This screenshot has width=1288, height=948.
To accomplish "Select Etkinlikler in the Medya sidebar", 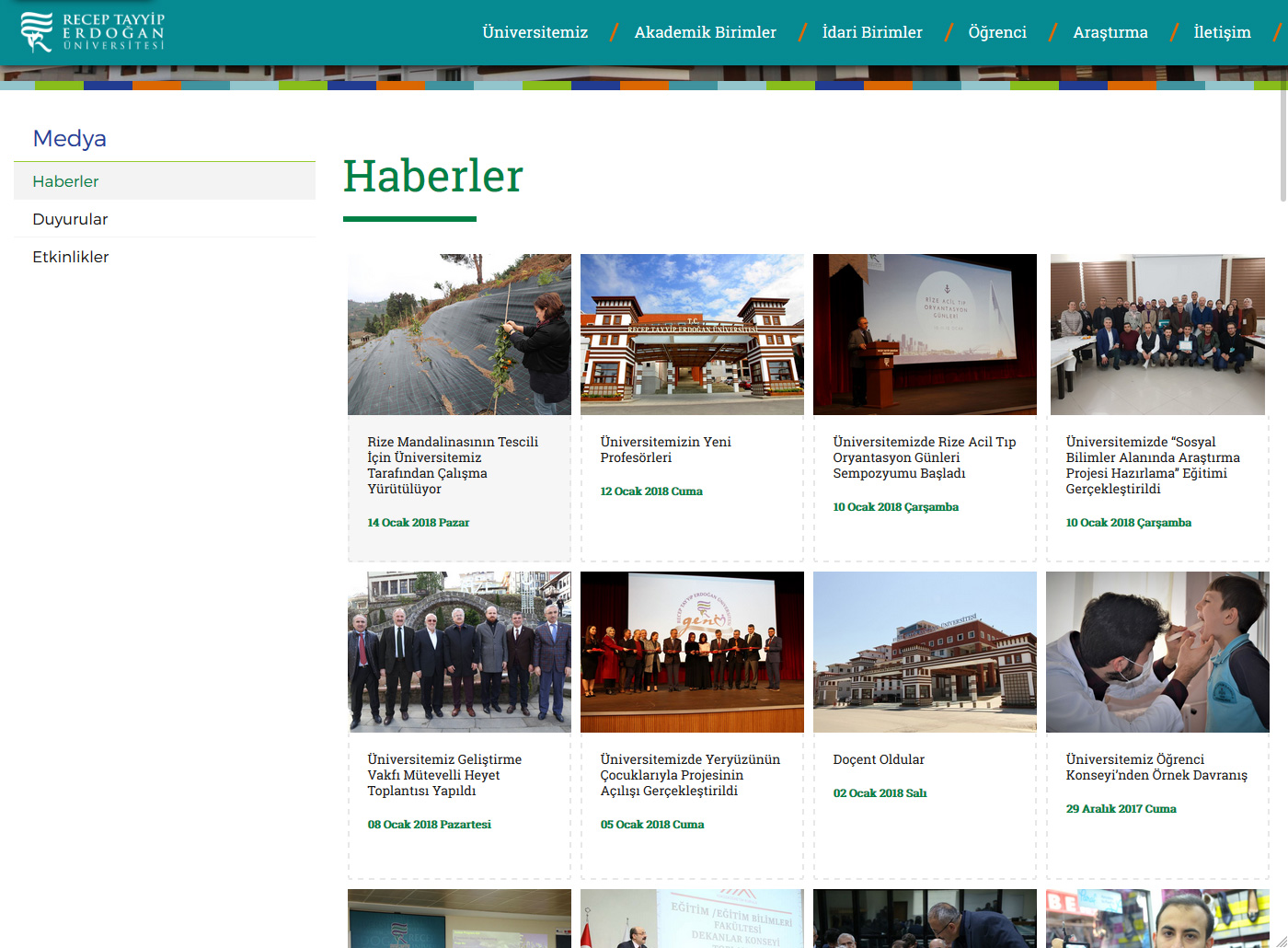I will [71, 257].
